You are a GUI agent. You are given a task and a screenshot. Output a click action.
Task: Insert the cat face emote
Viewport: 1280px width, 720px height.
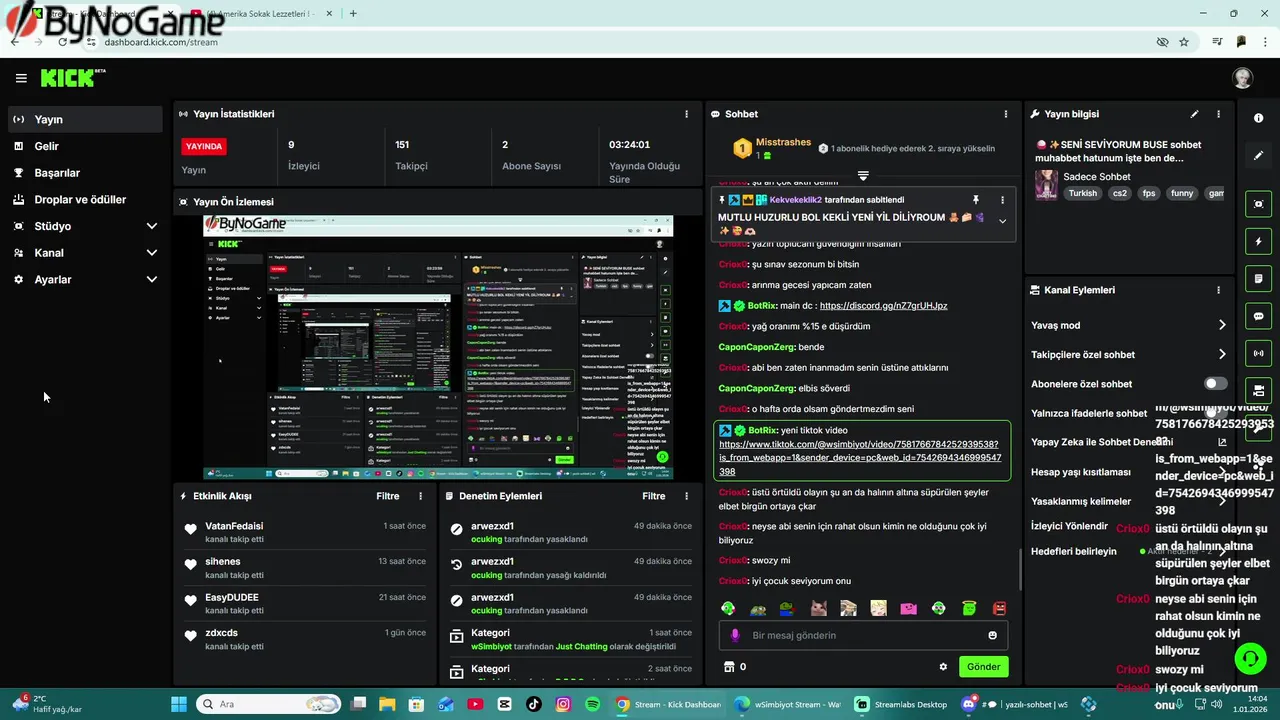coord(818,608)
